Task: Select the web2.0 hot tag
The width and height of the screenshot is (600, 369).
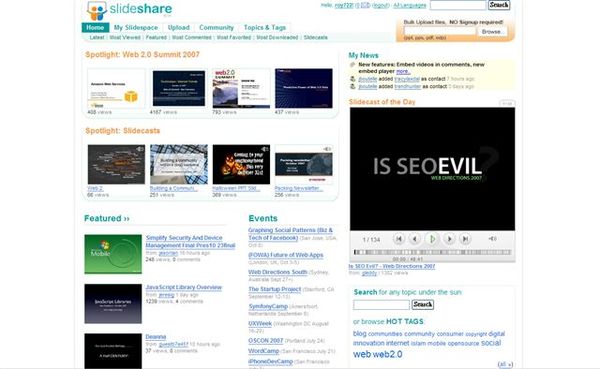Action: point(388,354)
